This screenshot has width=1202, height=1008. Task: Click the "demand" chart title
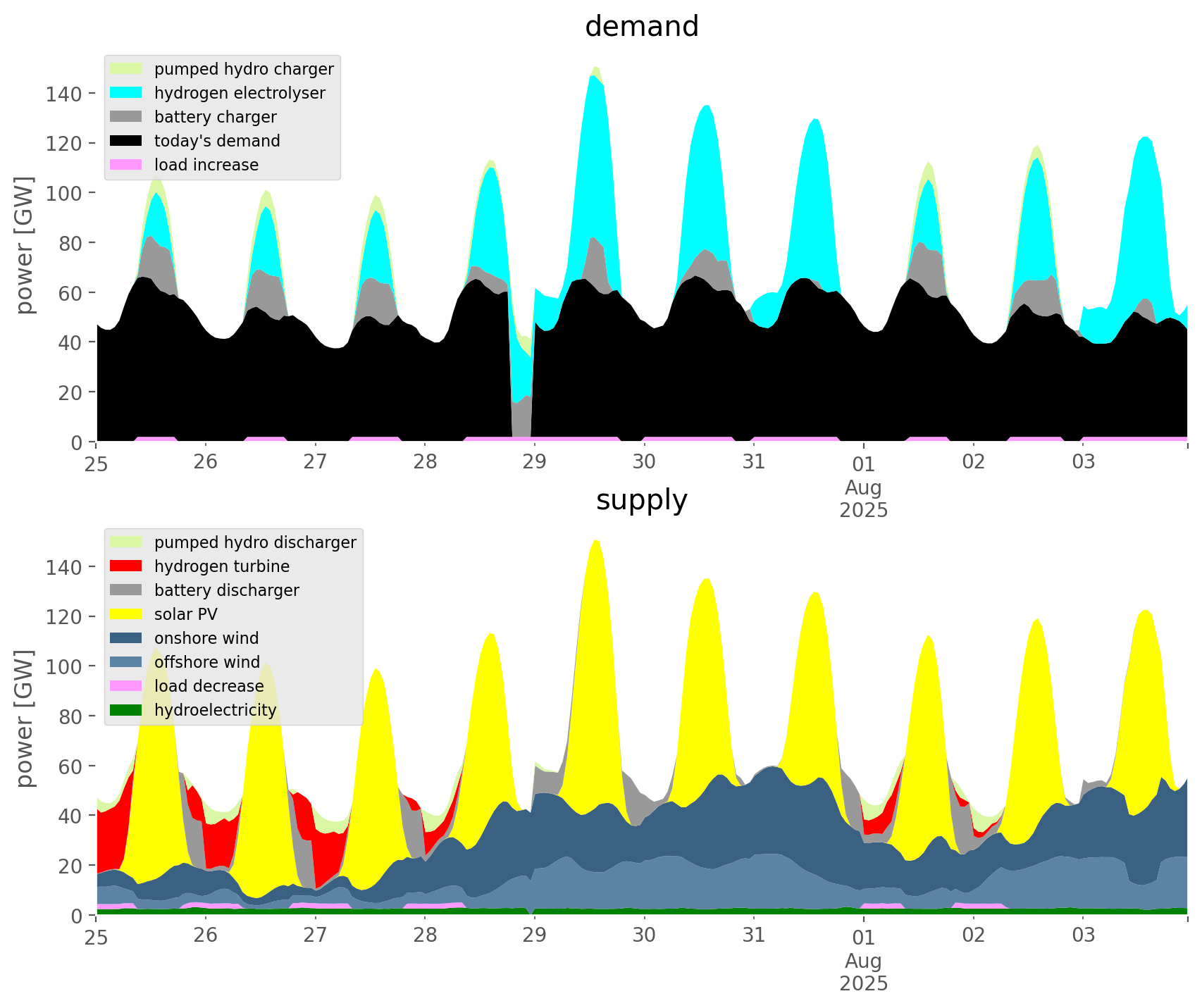641,27
